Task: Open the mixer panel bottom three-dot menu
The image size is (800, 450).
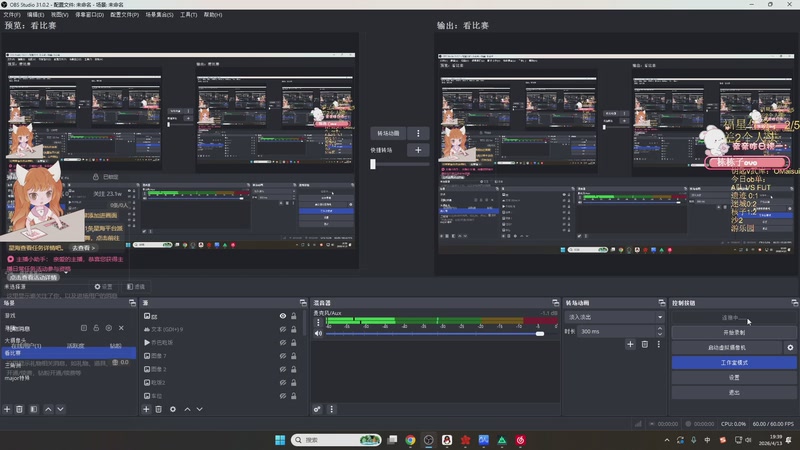Action: tap(332, 409)
